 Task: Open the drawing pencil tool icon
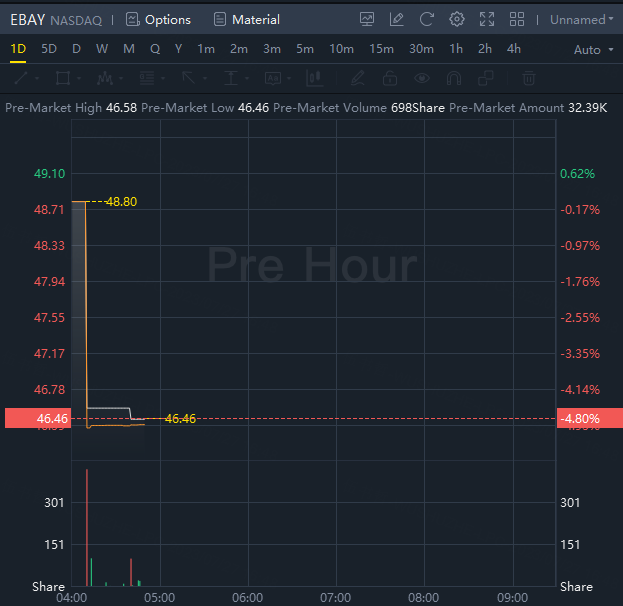tap(397, 19)
